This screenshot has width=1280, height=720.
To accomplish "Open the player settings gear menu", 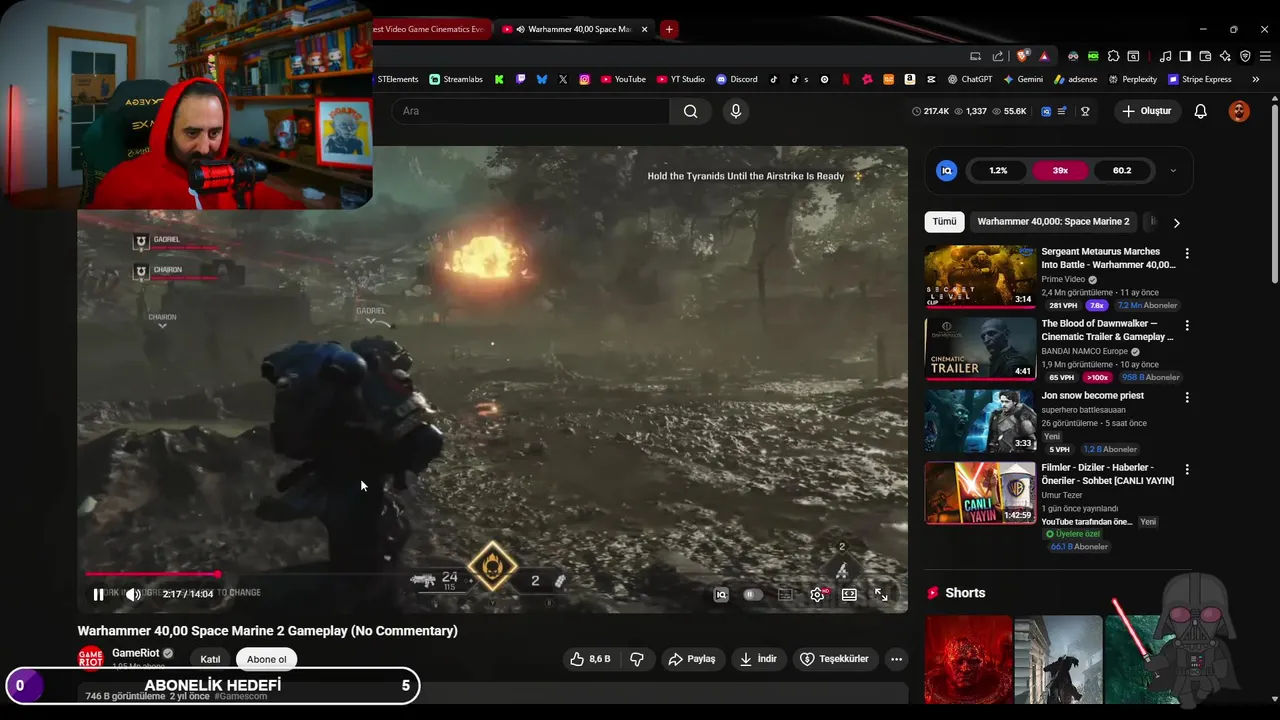I will point(817,594).
